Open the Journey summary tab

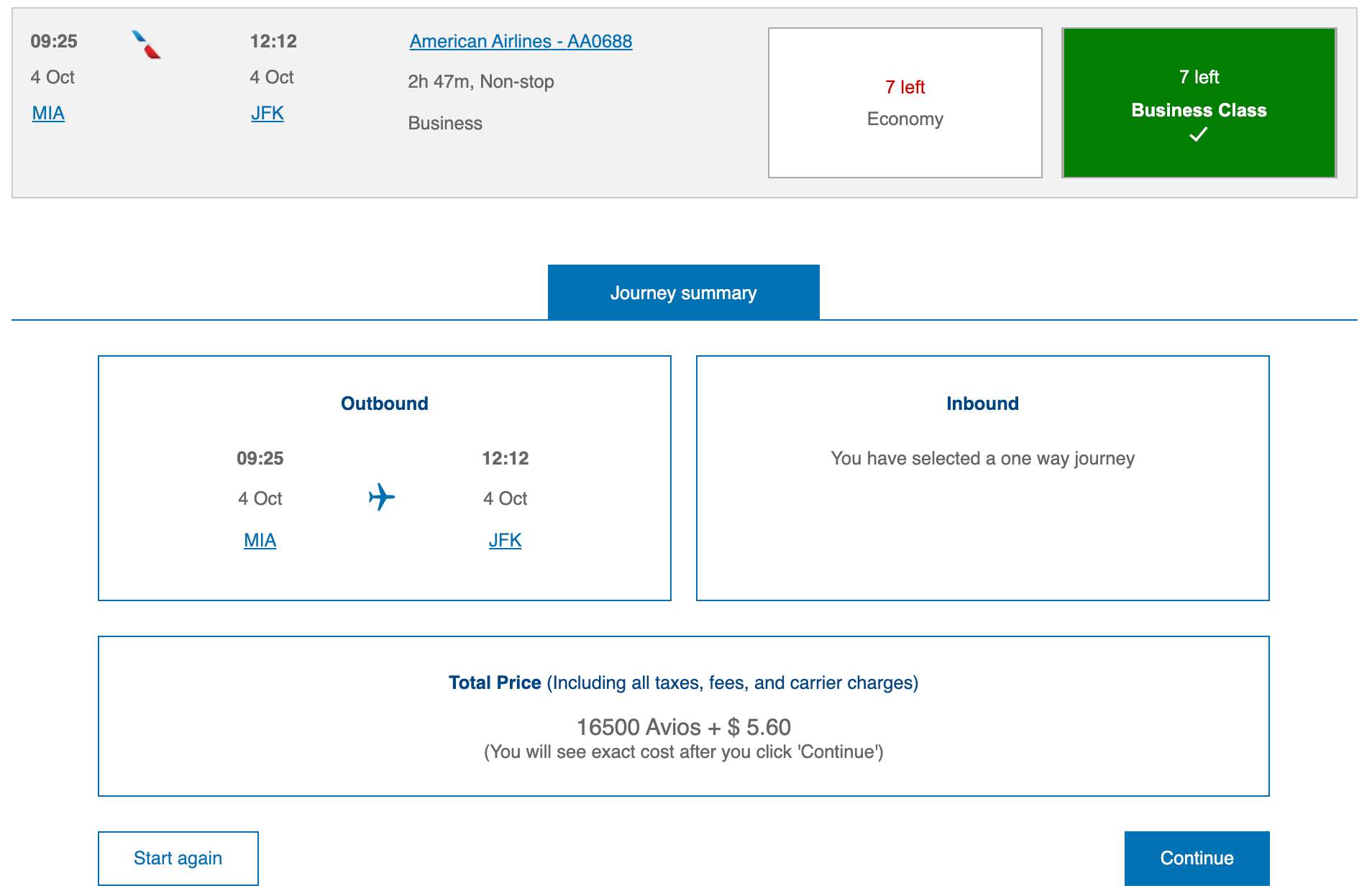(683, 292)
